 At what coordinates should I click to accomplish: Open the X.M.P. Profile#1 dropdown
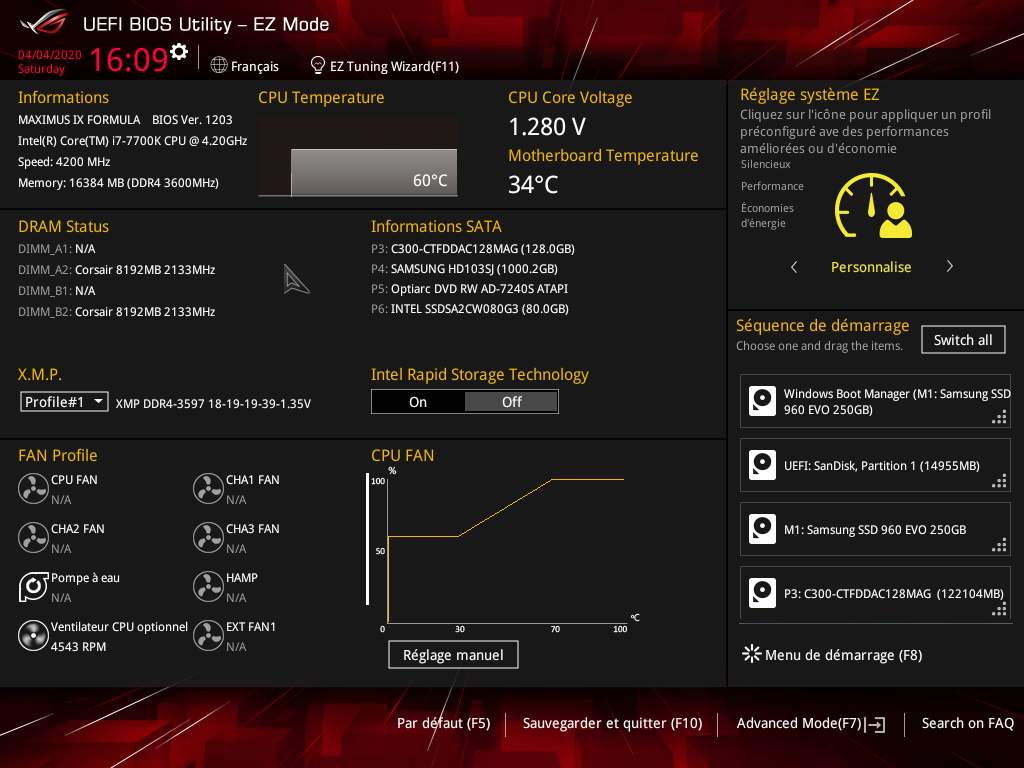64,402
